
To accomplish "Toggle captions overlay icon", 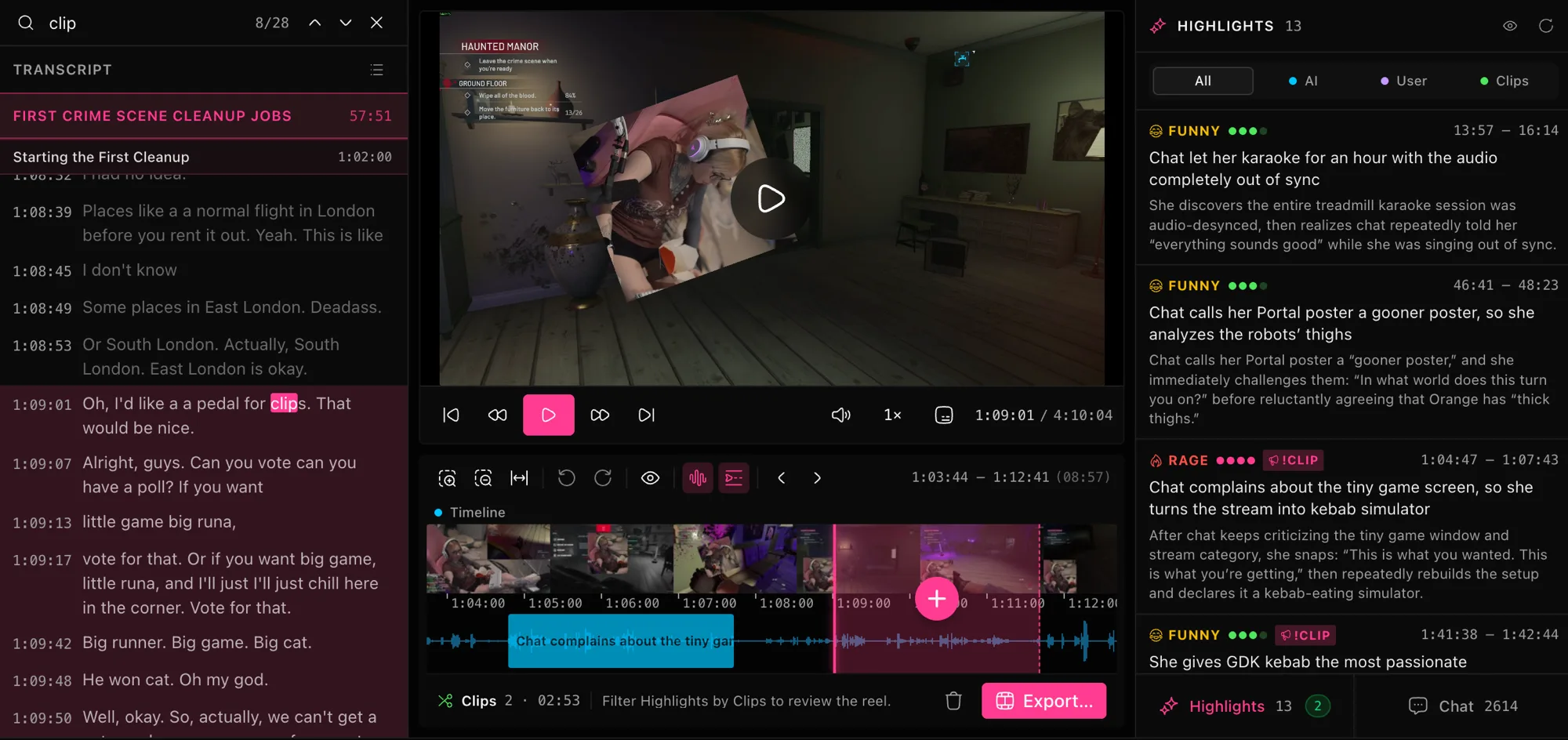I will (944, 415).
